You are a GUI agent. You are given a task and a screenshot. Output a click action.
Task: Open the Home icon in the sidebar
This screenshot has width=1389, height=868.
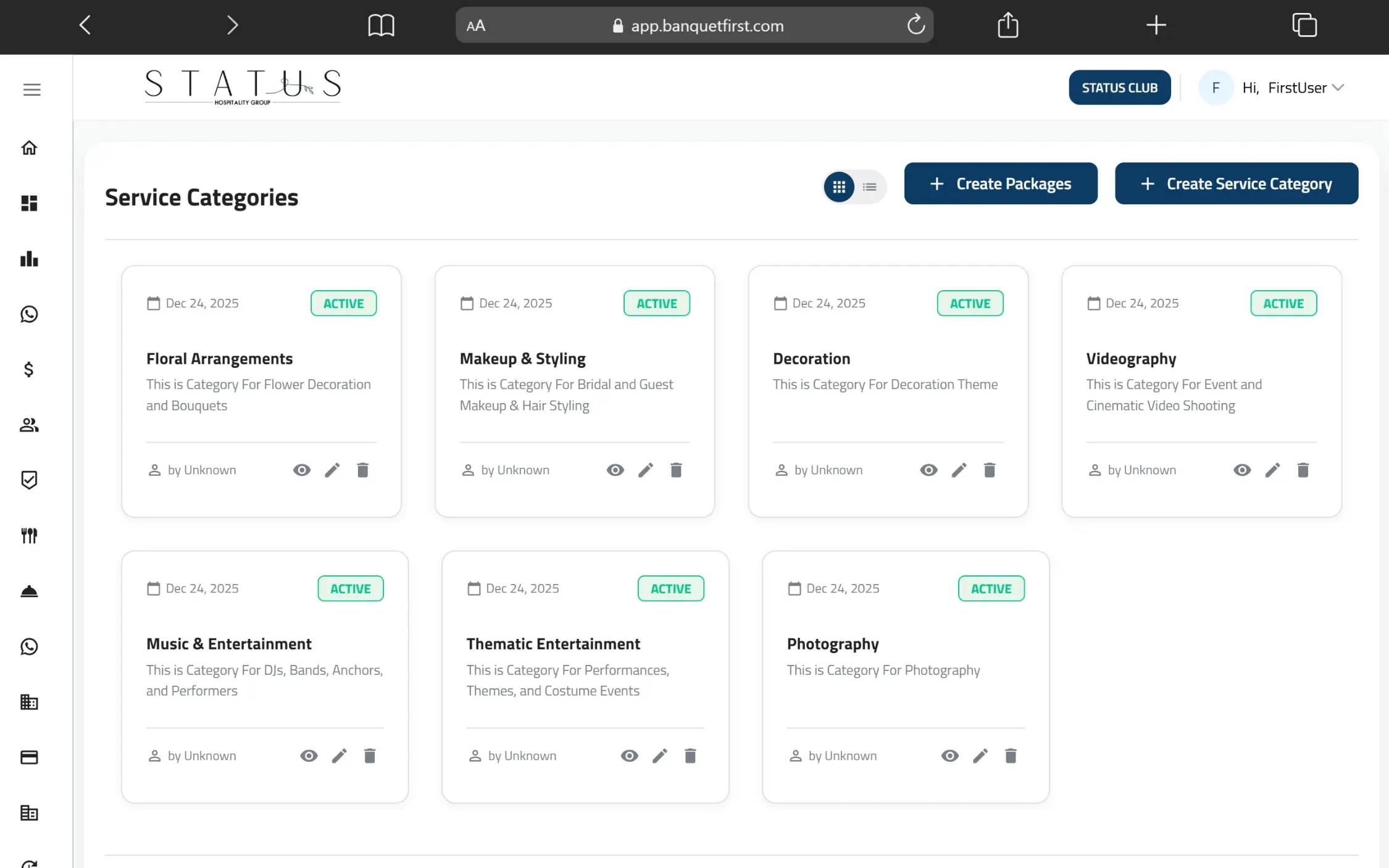click(29, 148)
